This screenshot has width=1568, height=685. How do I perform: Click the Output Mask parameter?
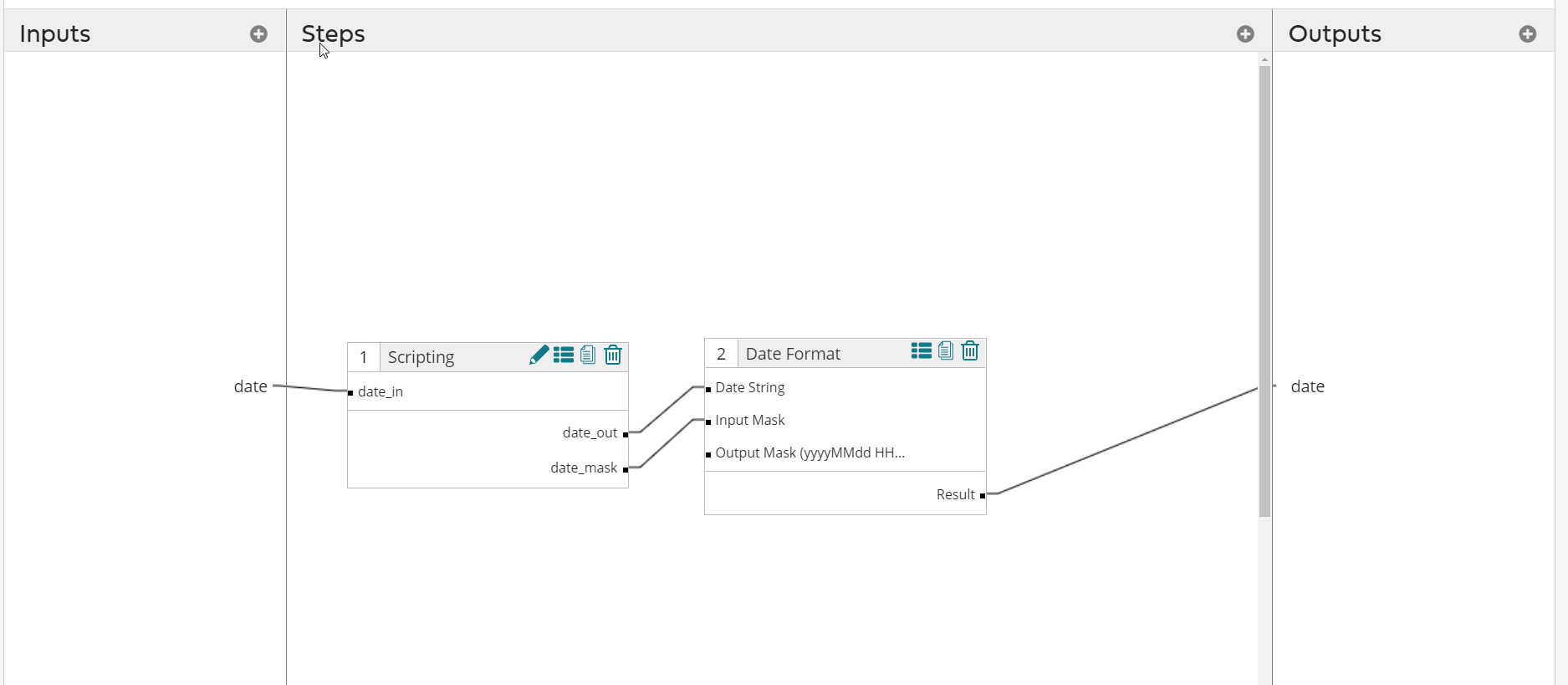pyautogui.click(x=810, y=453)
